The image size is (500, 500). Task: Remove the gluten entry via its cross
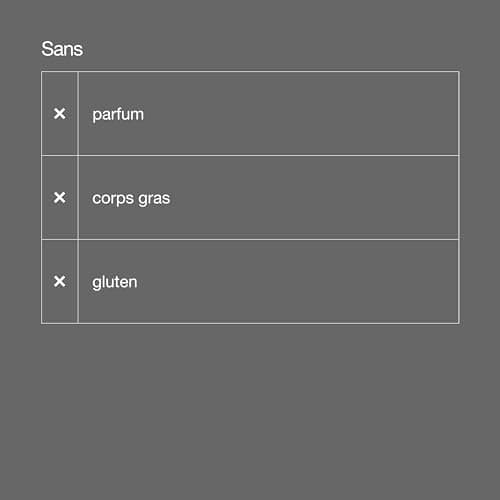[x=60, y=281]
